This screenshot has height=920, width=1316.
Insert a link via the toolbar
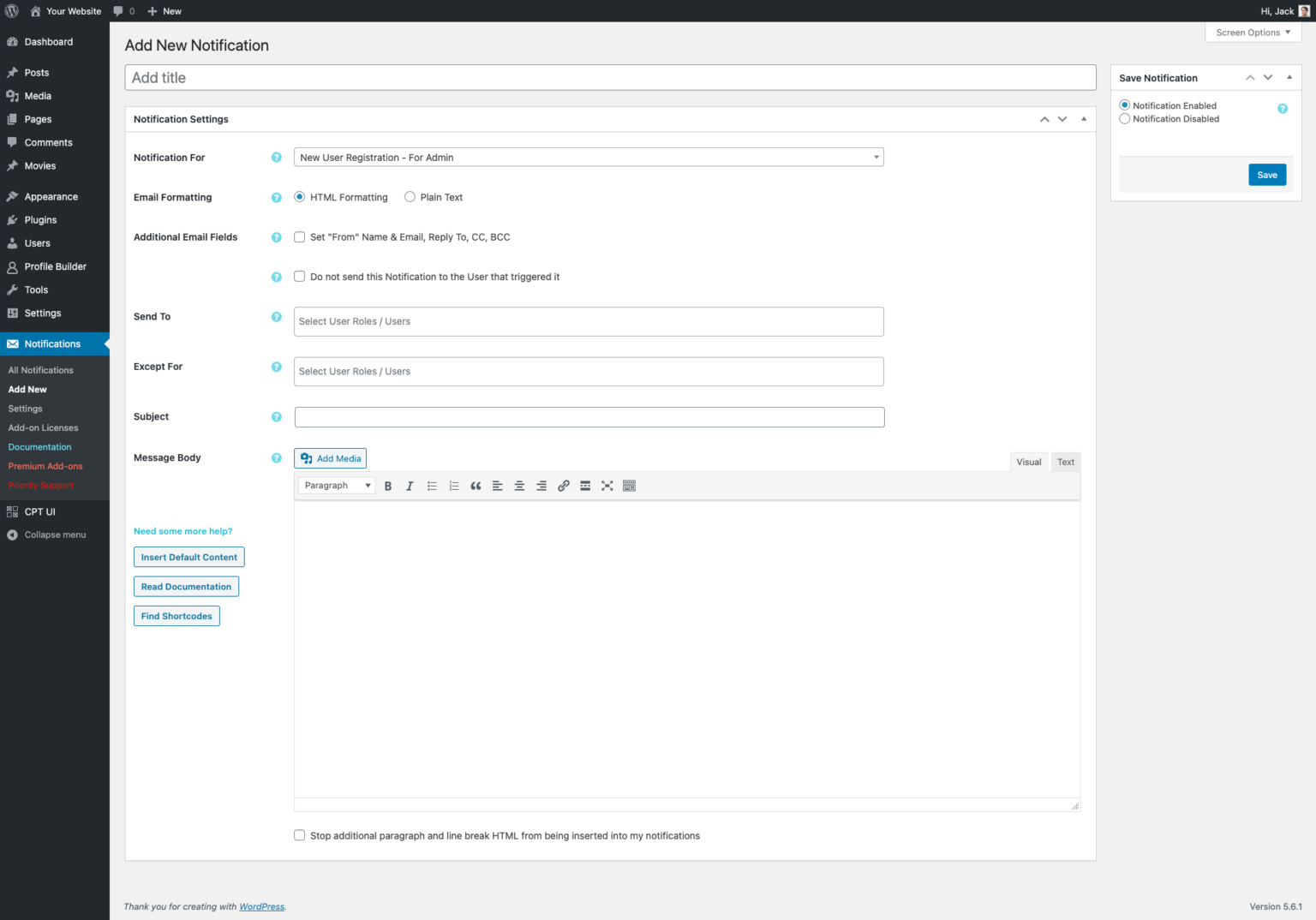pyautogui.click(x=563, y=486)
